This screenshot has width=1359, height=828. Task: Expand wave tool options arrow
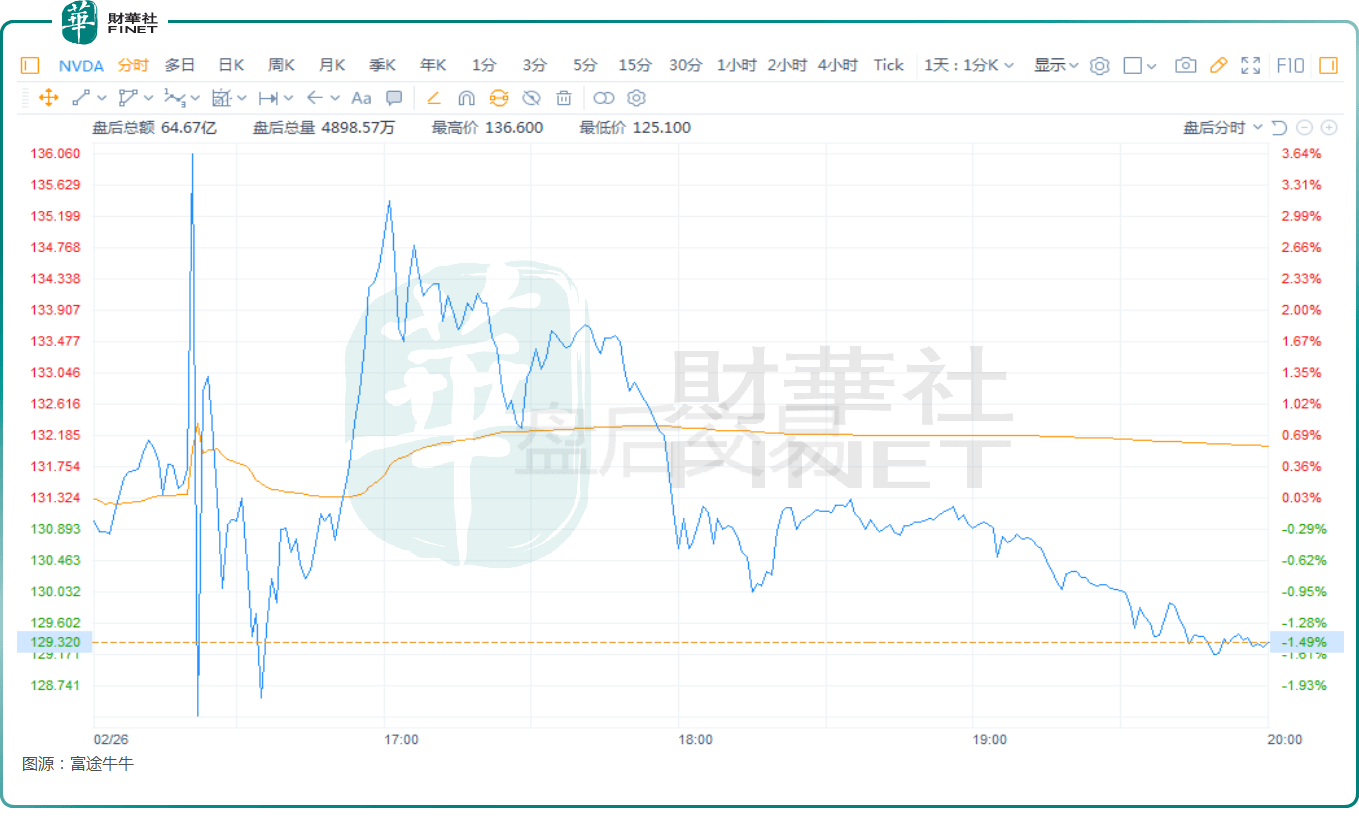click(196, 98)
